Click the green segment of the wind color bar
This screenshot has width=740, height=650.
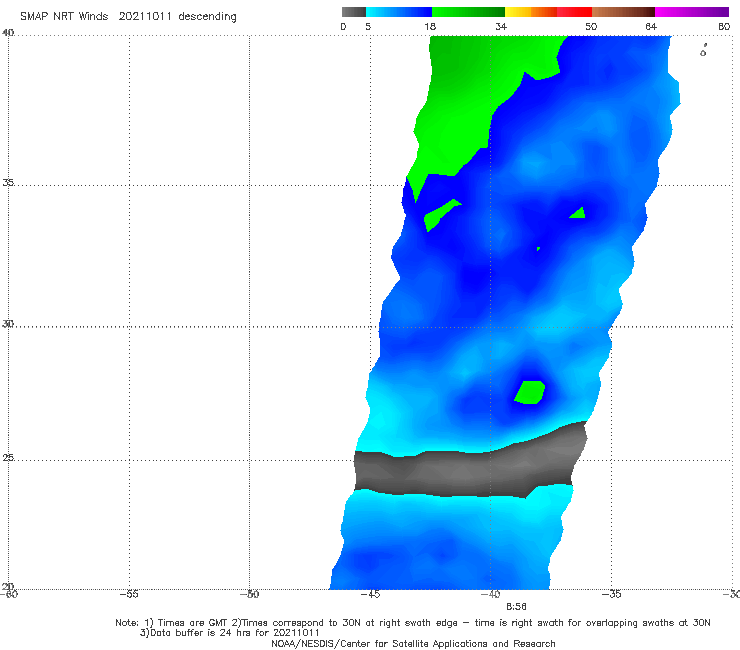click(x=468, y=12)
